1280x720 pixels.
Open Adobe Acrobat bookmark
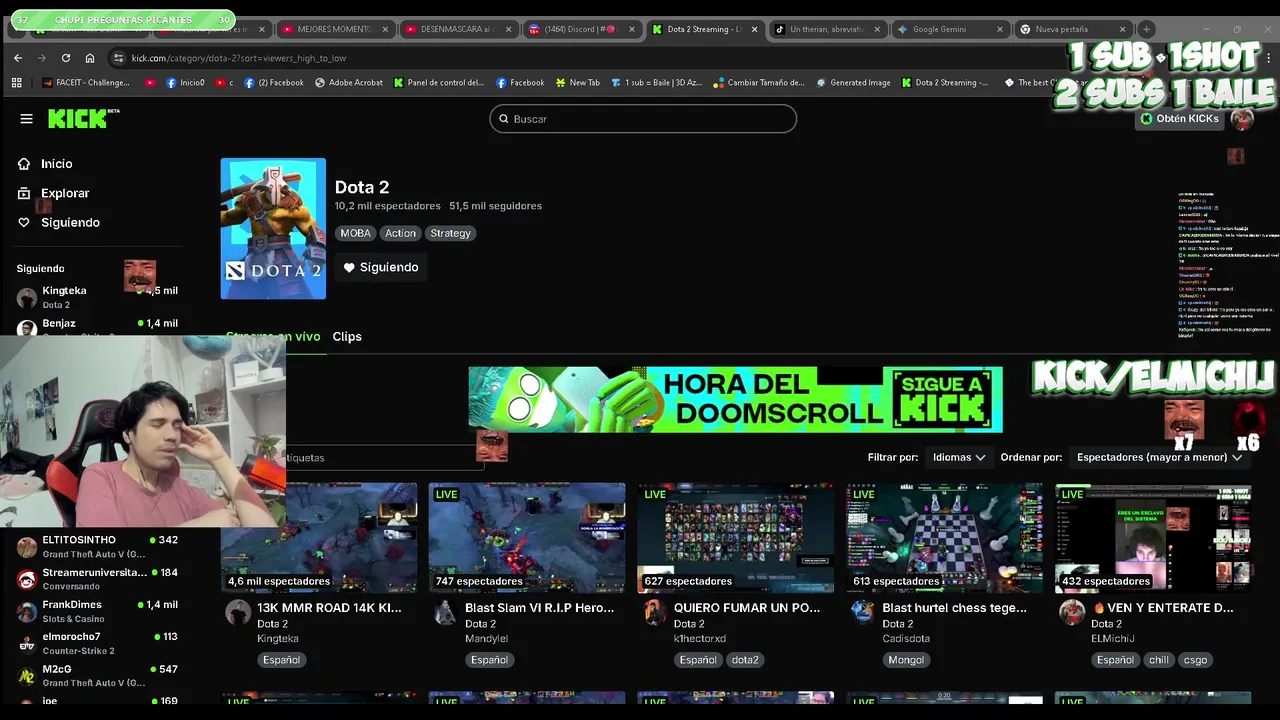(x=349, y=83)
